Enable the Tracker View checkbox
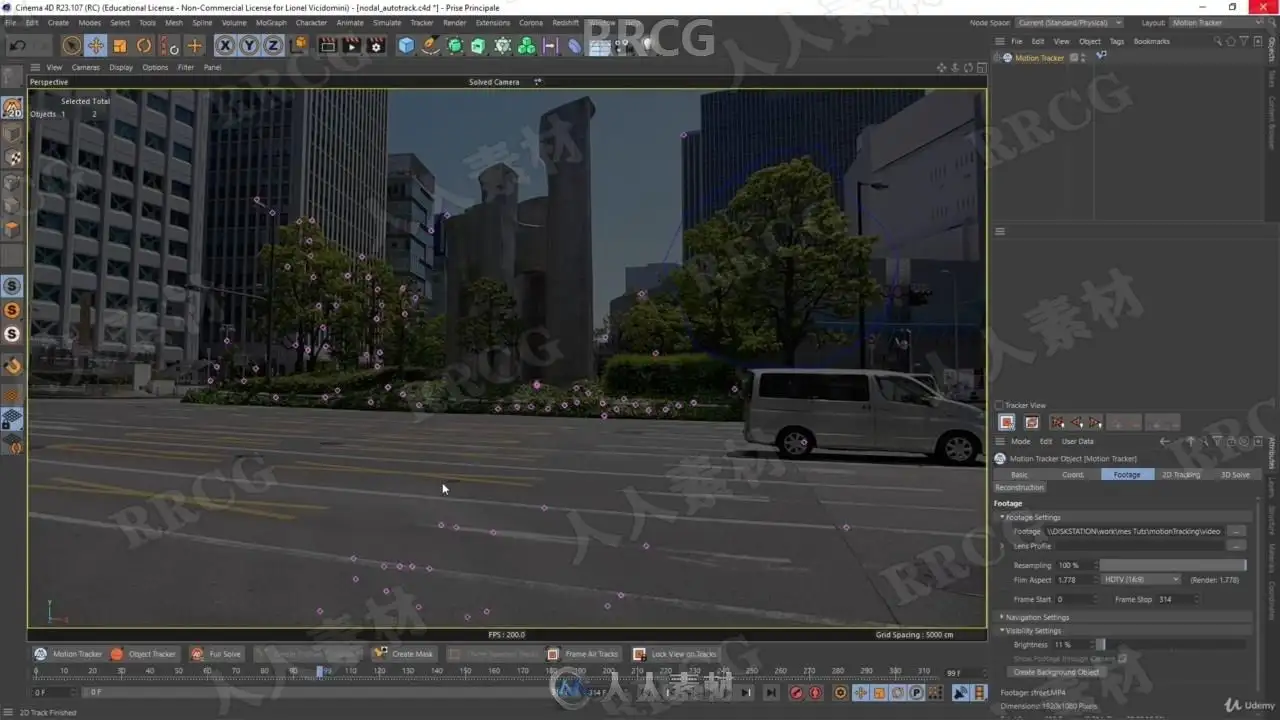The image size is (1280, 720). click(x=999, y=405)
